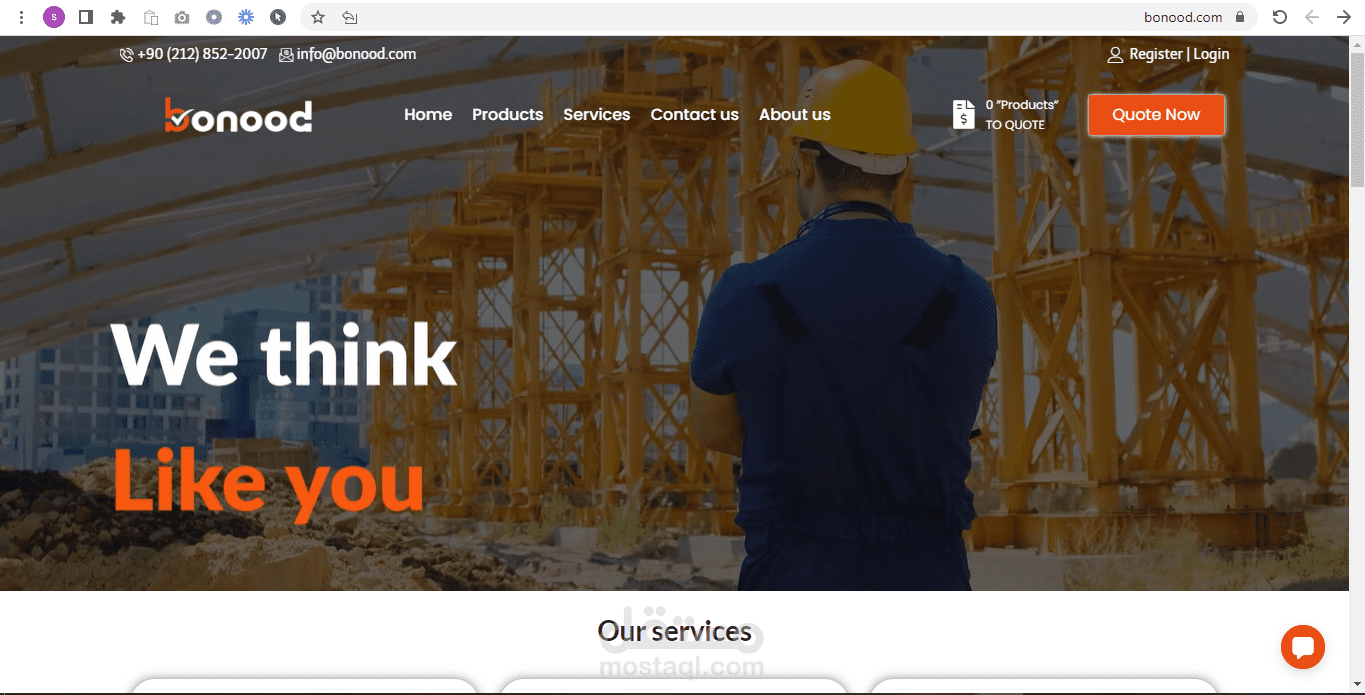Click the orange chat bubble icon

(x=1302, y=647)
